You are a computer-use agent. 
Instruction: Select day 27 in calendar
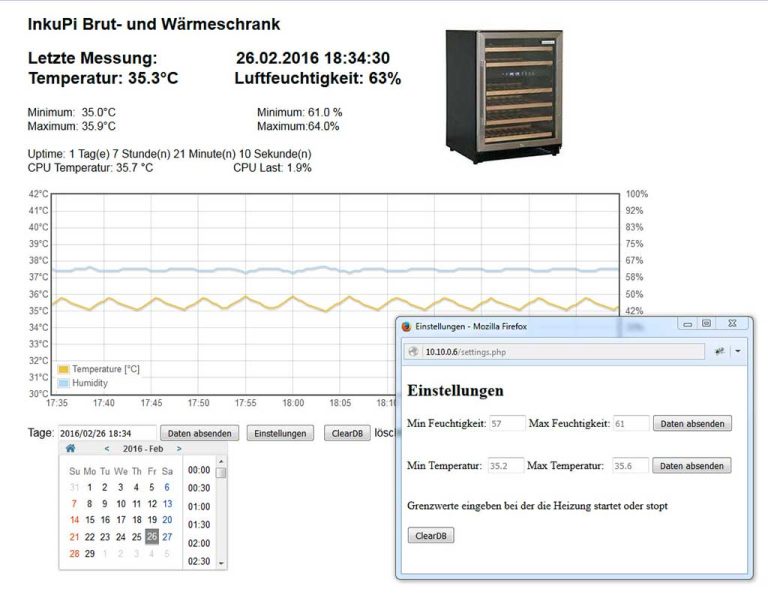tap(168, 537)
